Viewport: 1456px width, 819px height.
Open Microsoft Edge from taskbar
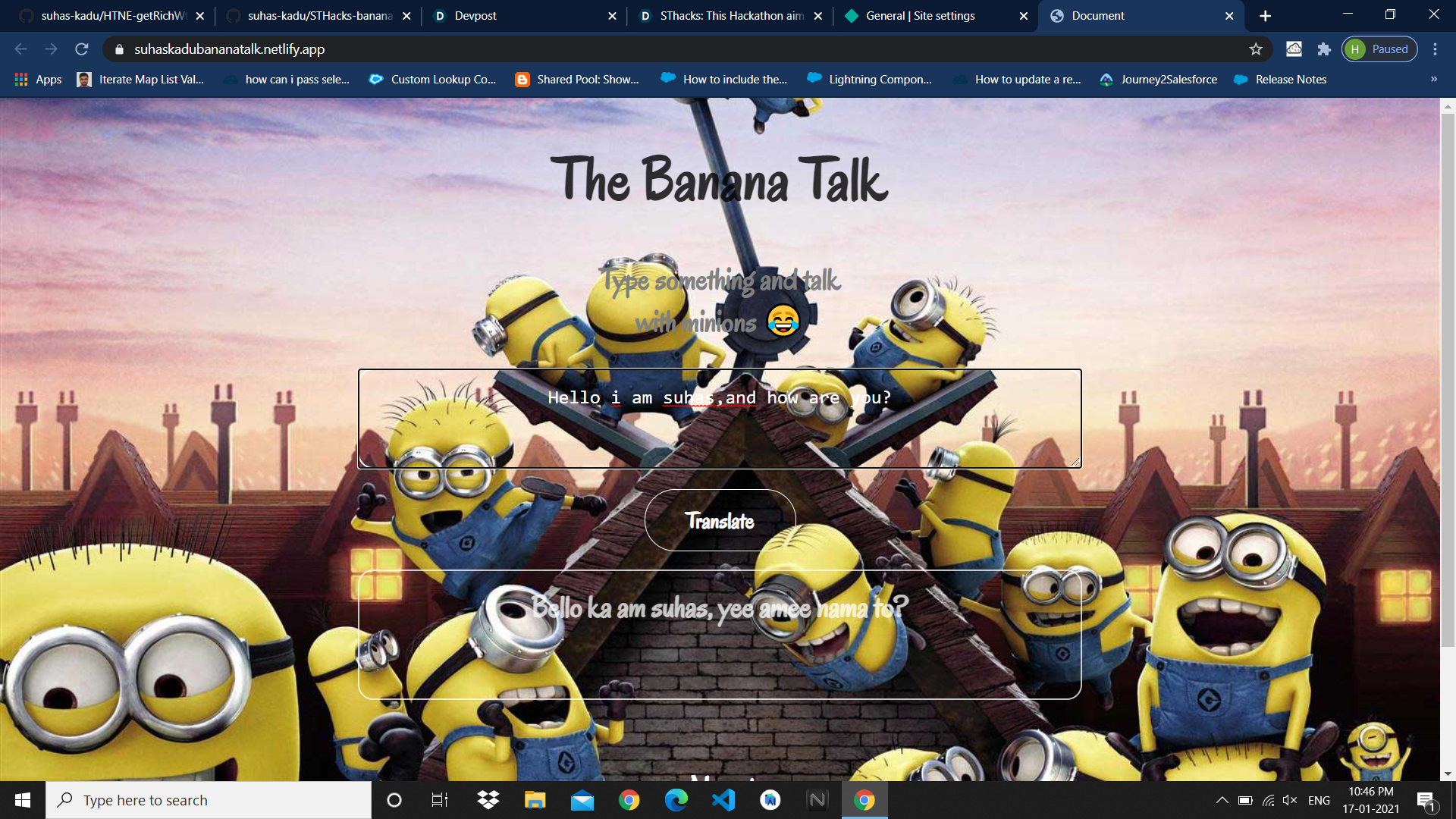[x=676, y=800]
